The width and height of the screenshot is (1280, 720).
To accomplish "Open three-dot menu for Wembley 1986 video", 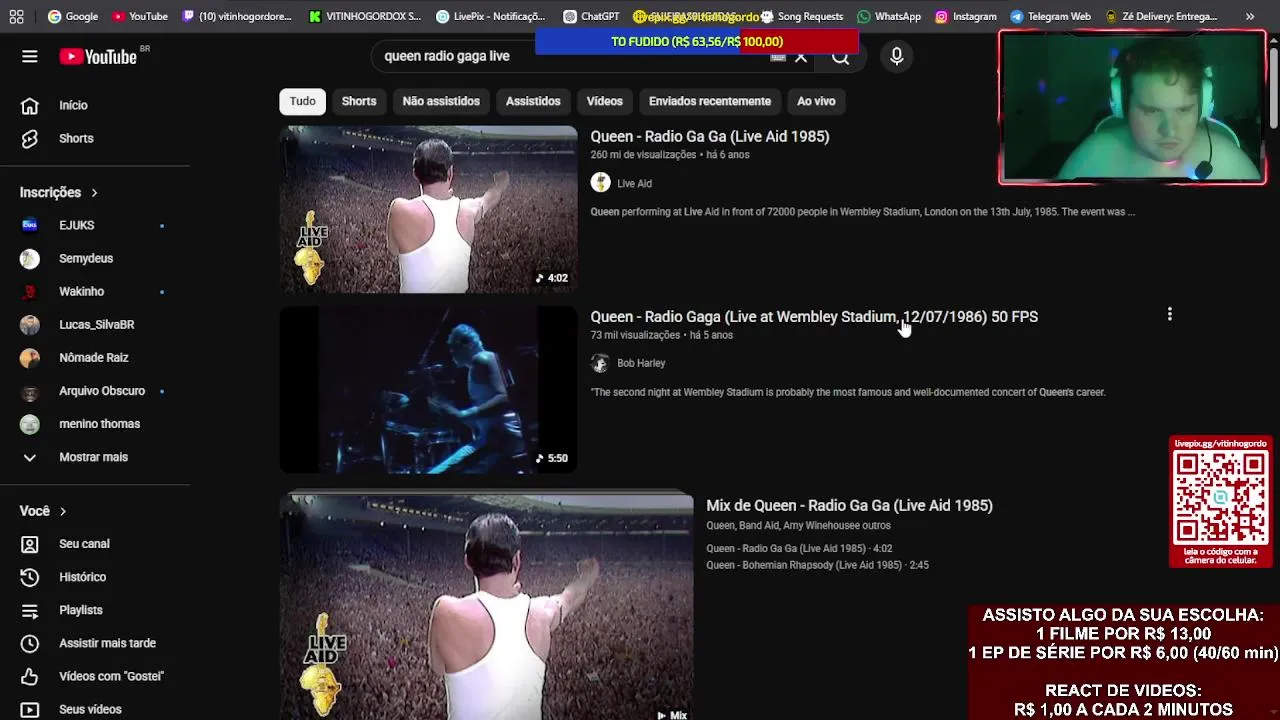I will (1169, 315).
